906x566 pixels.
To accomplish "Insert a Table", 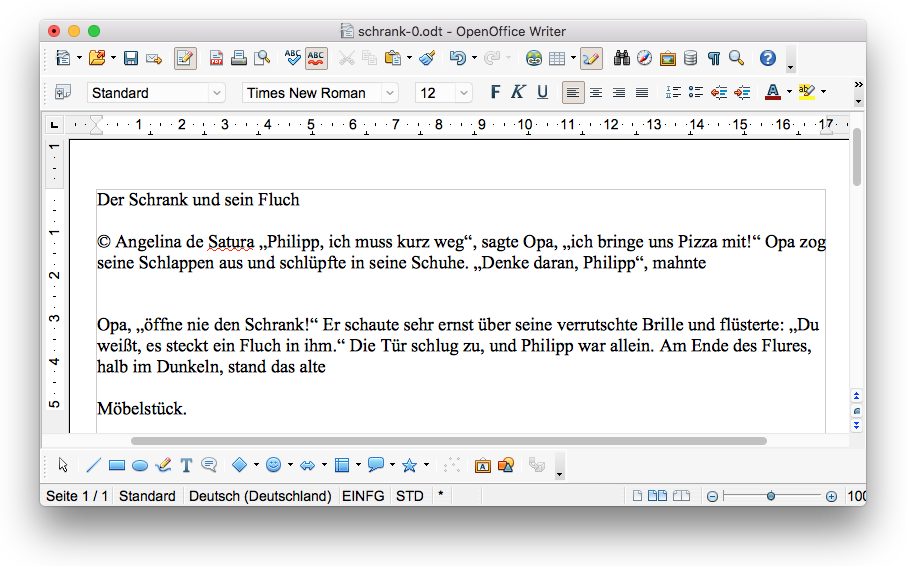I will point(557,58).
